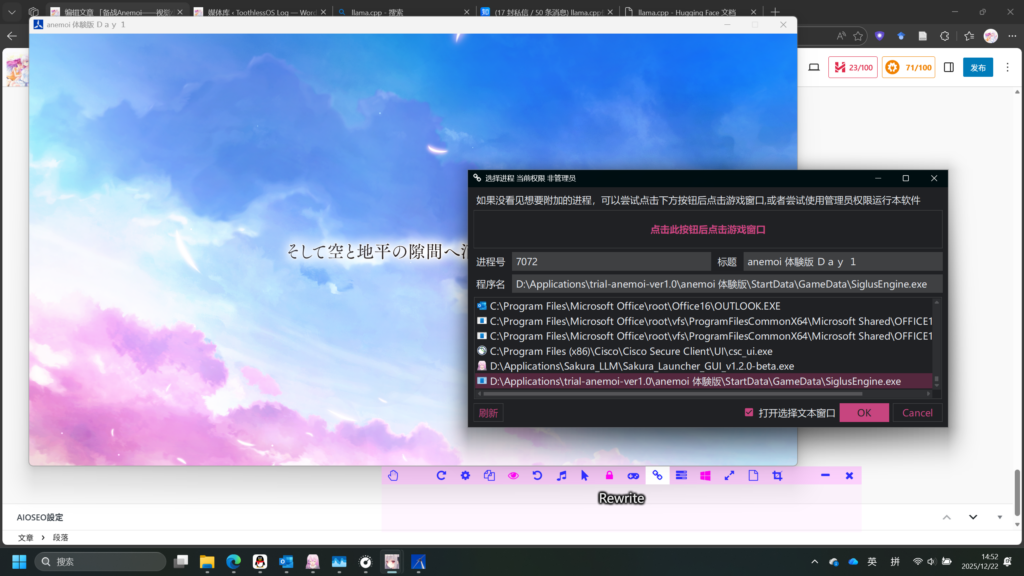Click the music note icon in toolbar
Screen dimensions: 1024x576
(x=561, y=476)
